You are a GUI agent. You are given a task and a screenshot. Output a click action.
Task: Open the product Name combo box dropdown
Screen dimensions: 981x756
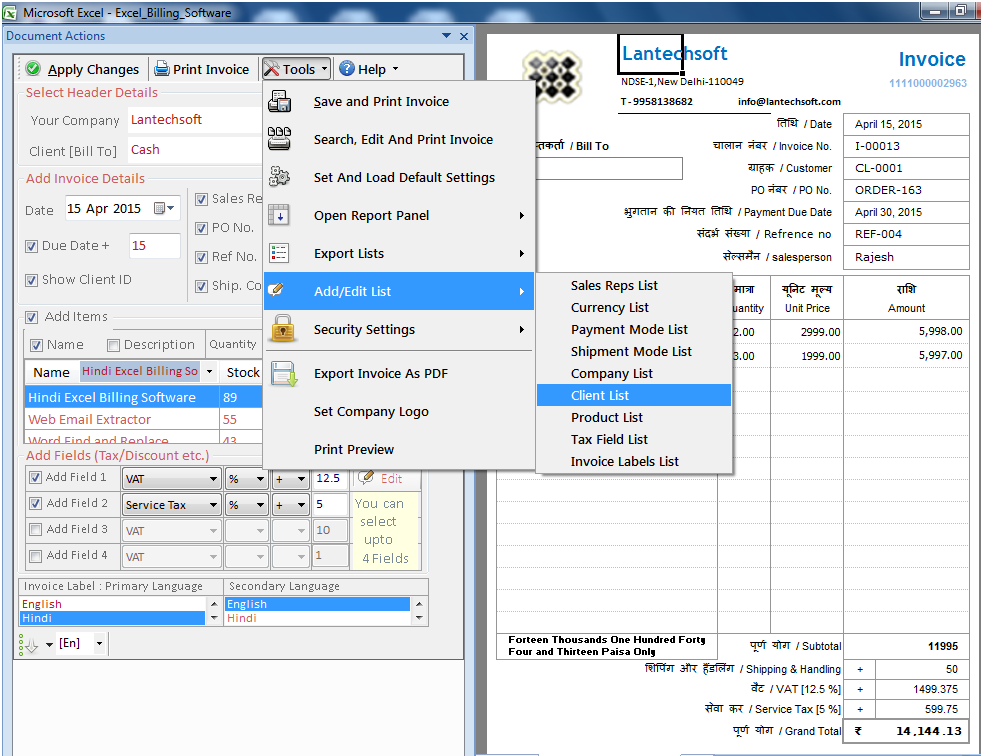[x=210, y=372]
